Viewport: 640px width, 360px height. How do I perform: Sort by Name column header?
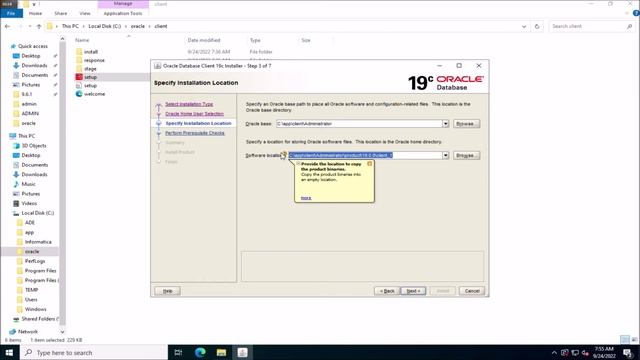pos(82,40)
